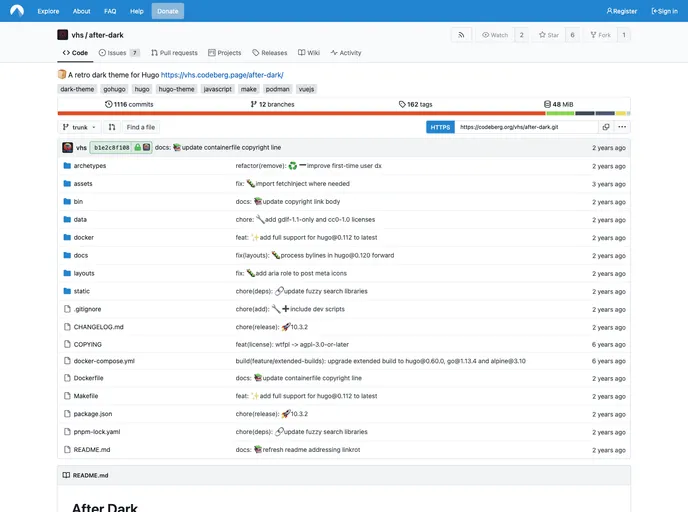This screenshot has height=512, width=688.
Task: Click the Fork button
Action: click(x=600, y=35)
